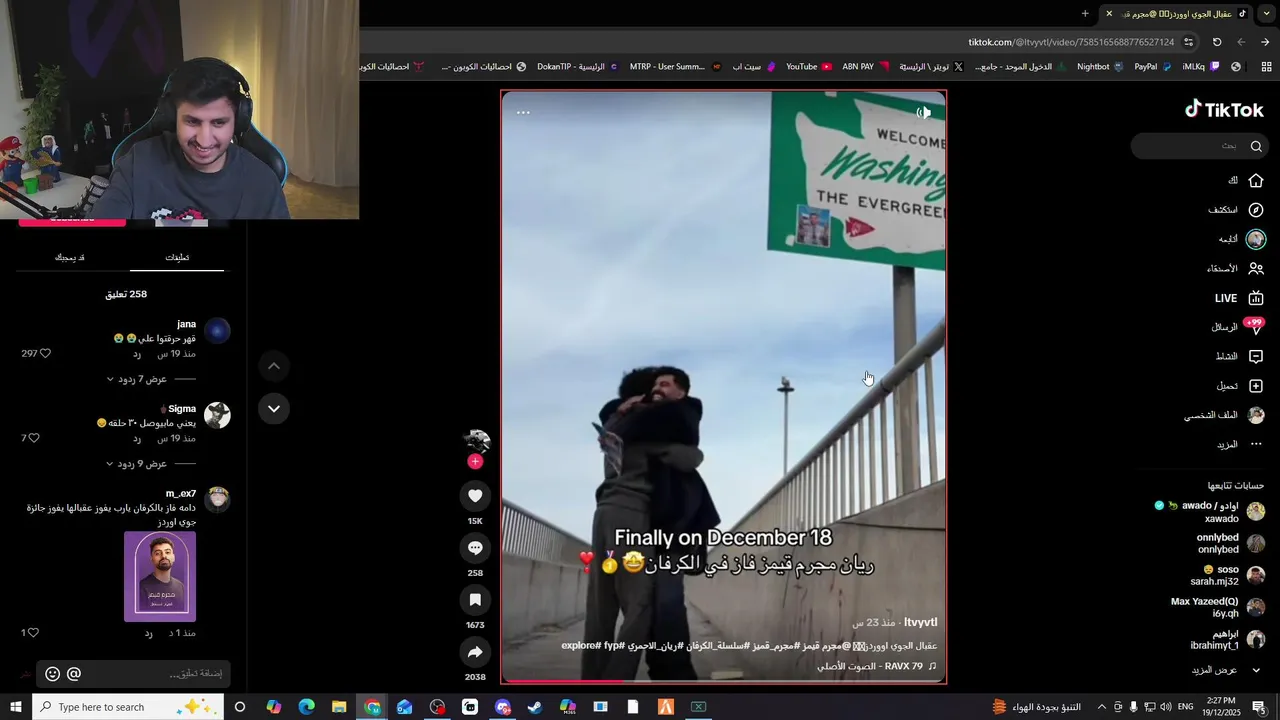
Task: Open the MTRP - User Summ... bookmark
Action: click(675, 67)
